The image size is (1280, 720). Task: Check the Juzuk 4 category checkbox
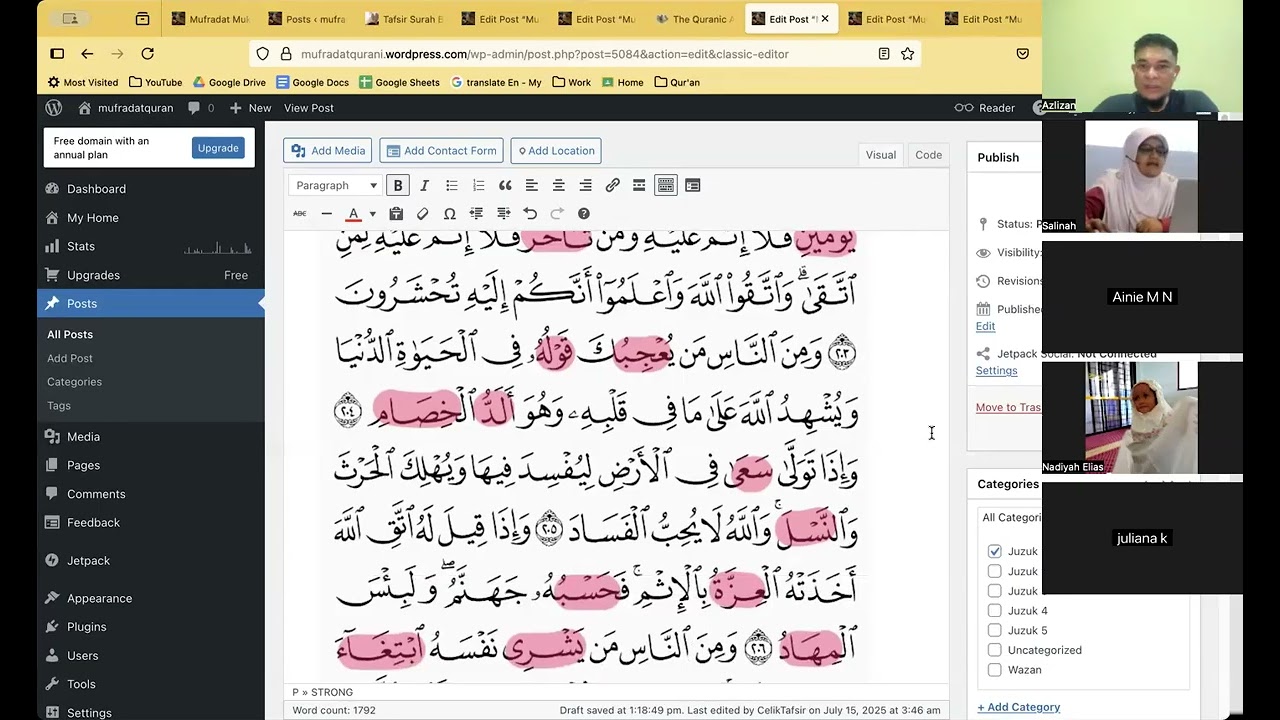994,611
